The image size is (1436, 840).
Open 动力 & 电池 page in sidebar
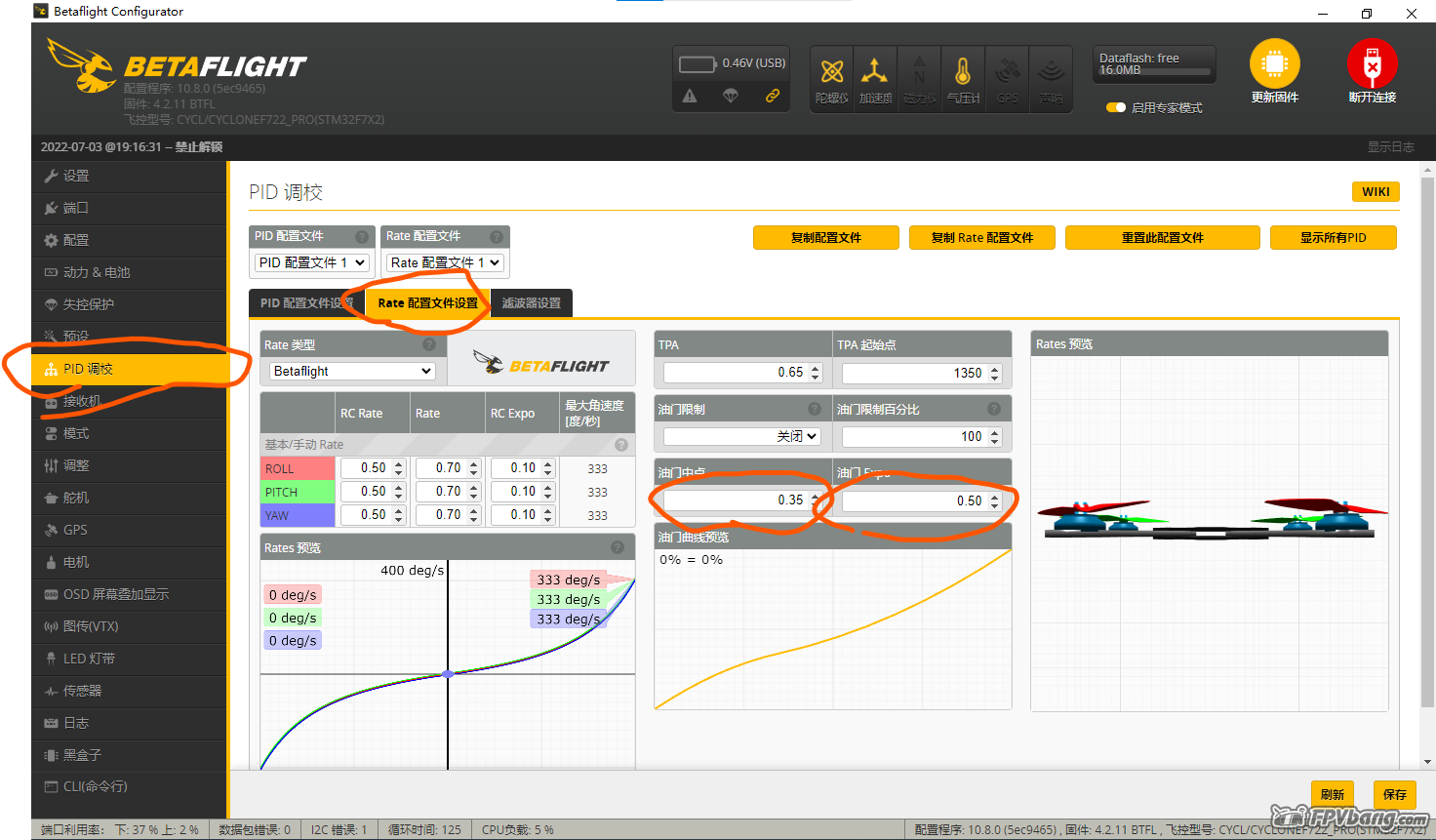click(130, 272)
